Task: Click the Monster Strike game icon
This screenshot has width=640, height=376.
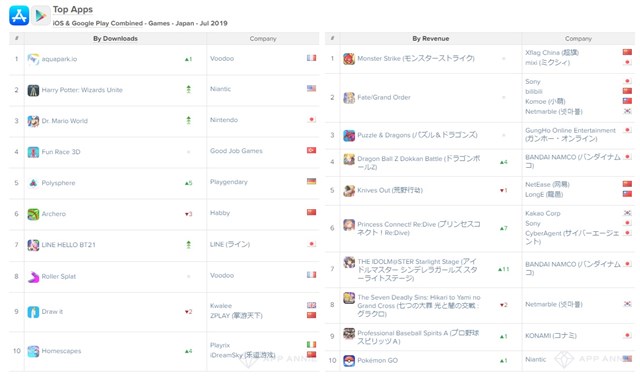Action: click(x=349, y=58)
